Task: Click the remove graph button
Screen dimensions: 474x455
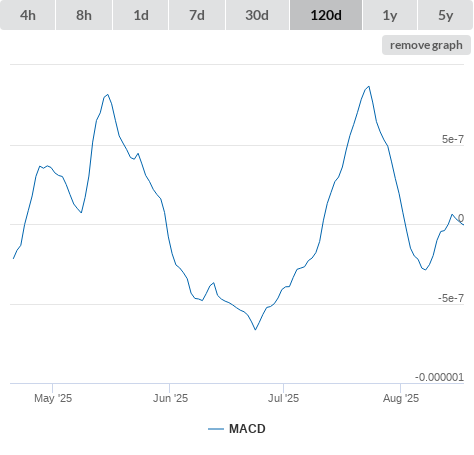Action: pos(426,45)
